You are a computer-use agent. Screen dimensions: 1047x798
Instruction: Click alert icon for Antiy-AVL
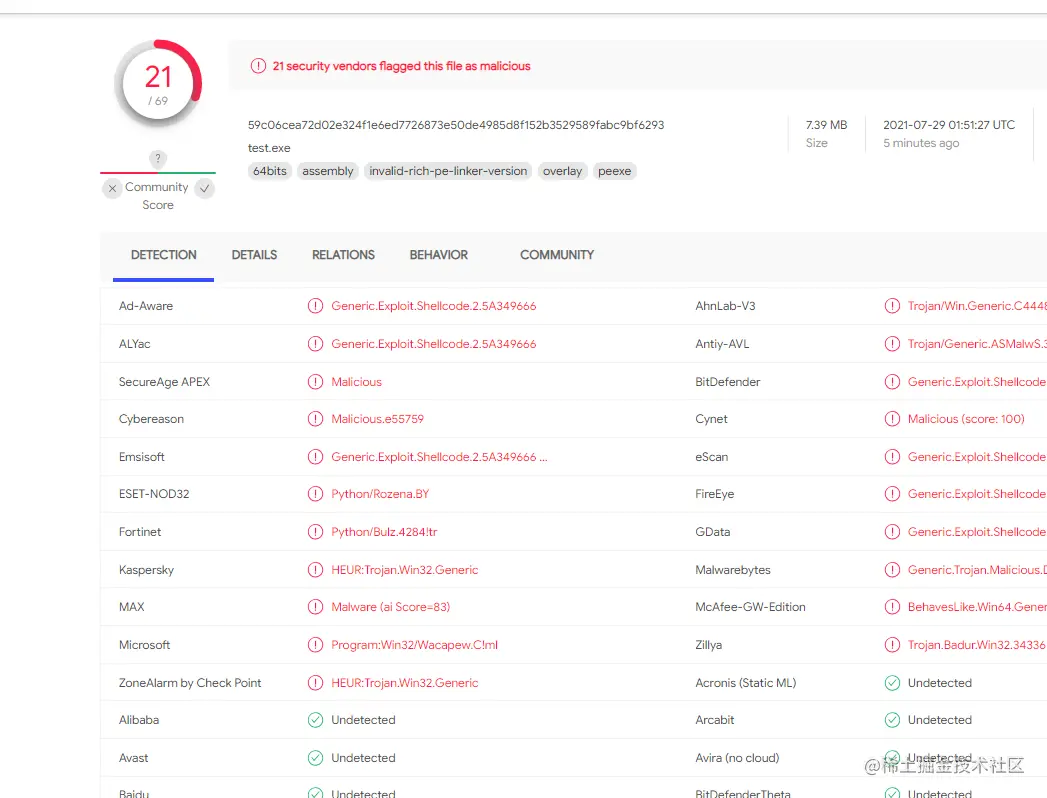pyautogui.click(x=892, y=344)
